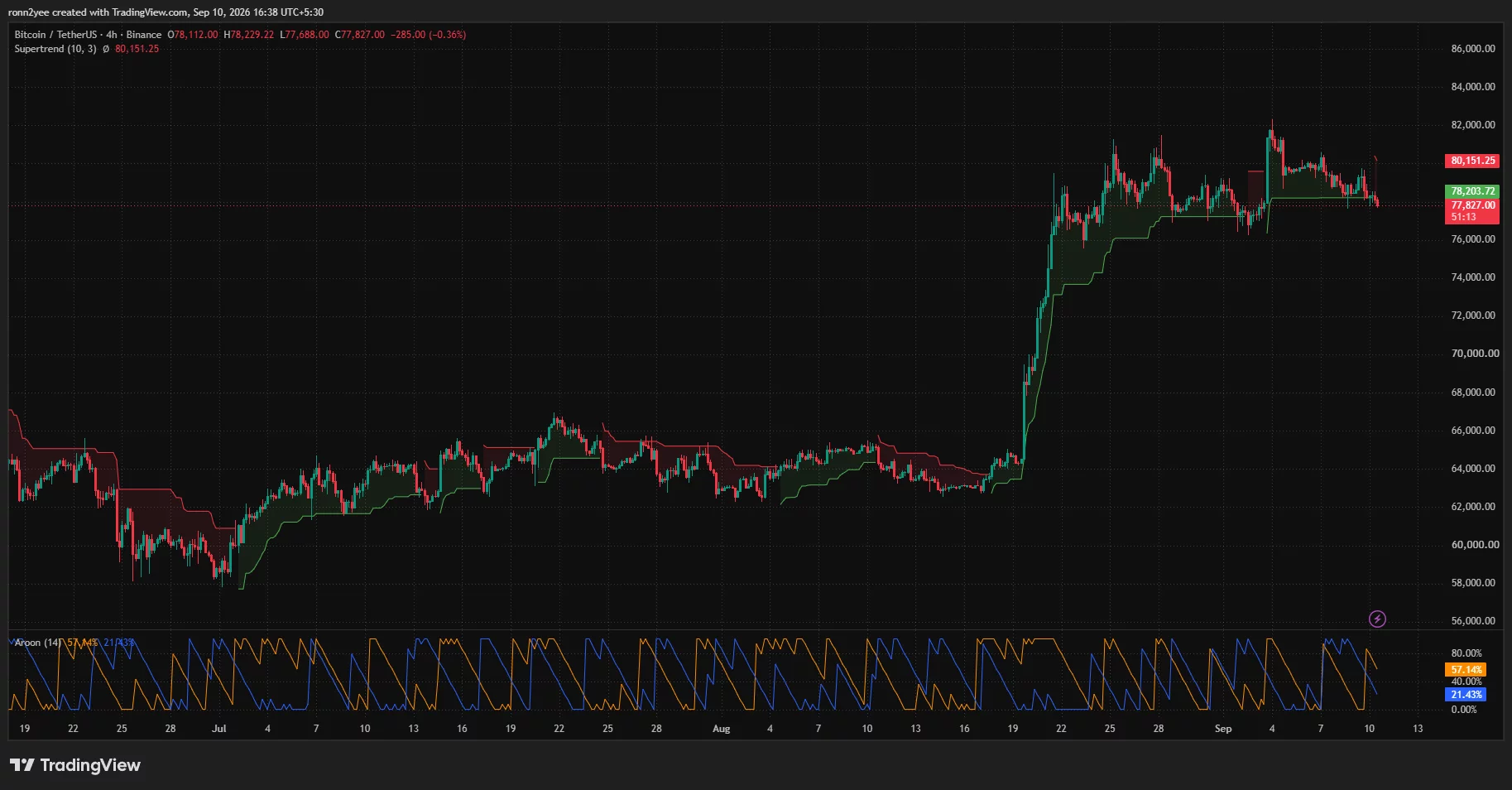Click the 86,000.00 price axis label

point(1473,49)
